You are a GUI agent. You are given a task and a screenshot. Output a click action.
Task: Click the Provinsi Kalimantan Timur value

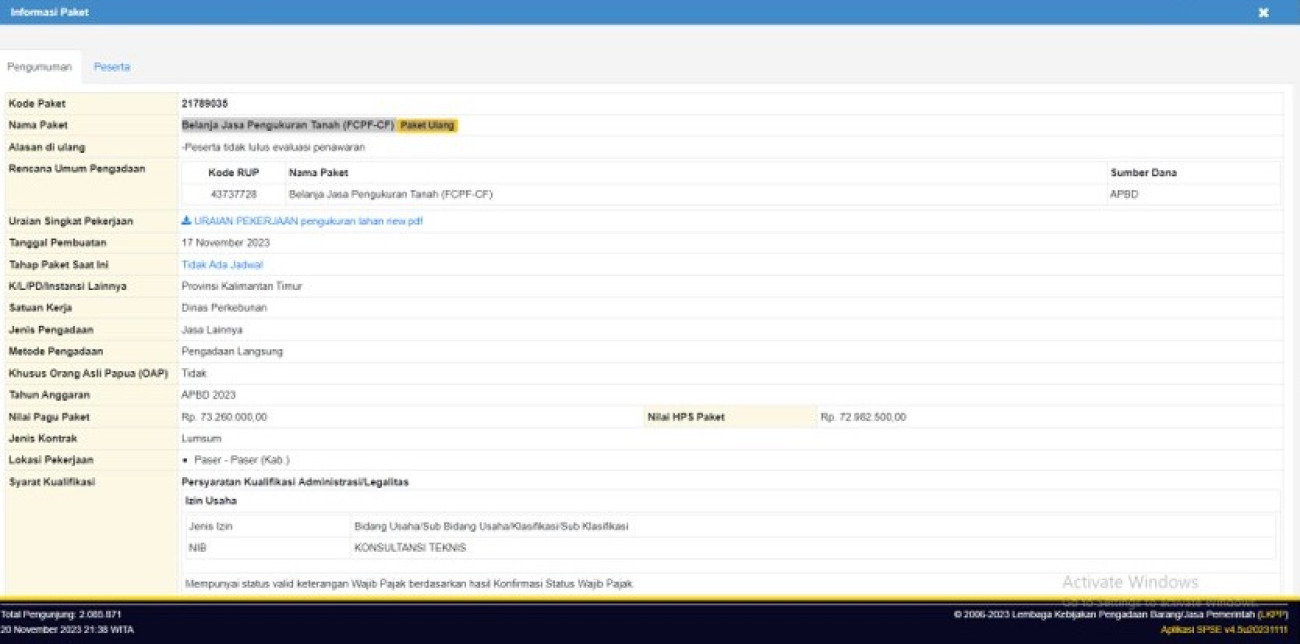pos(241,286)
